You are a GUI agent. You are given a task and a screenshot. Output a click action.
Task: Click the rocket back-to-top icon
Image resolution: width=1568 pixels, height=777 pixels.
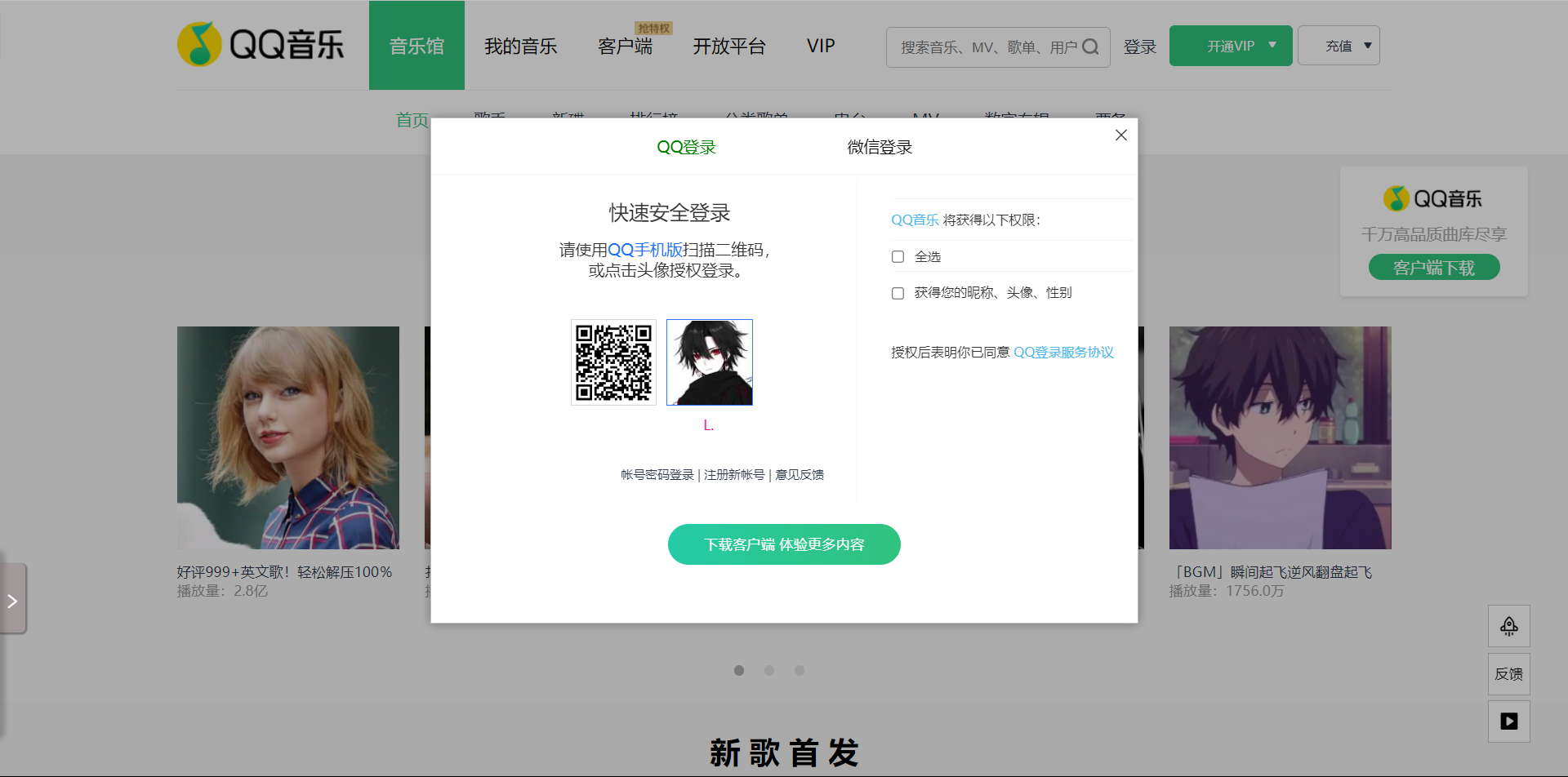point(1509,626)
